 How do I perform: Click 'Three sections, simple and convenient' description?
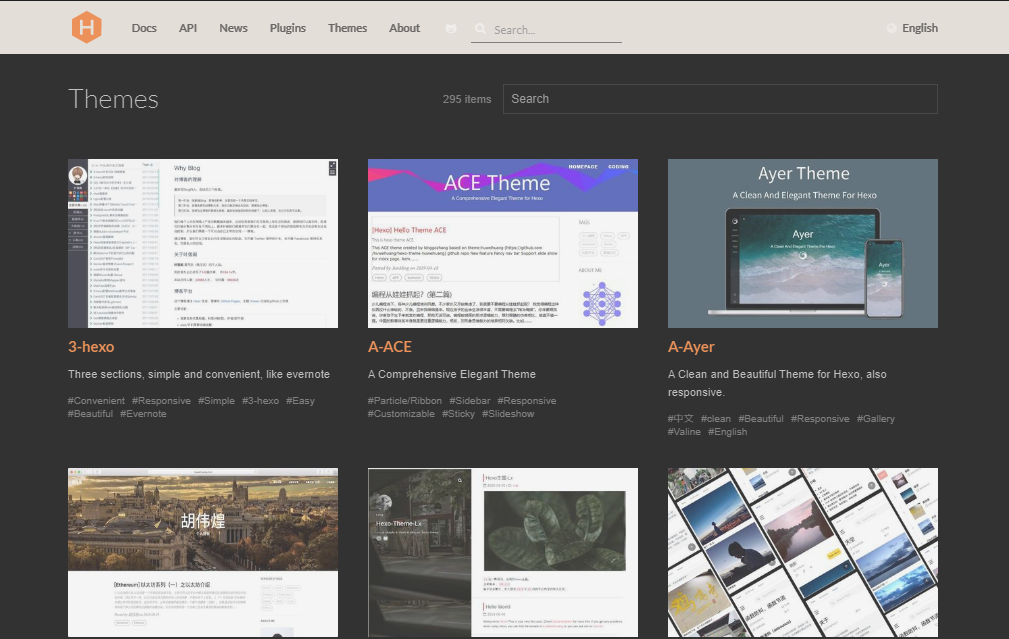[x=199, y=374]
